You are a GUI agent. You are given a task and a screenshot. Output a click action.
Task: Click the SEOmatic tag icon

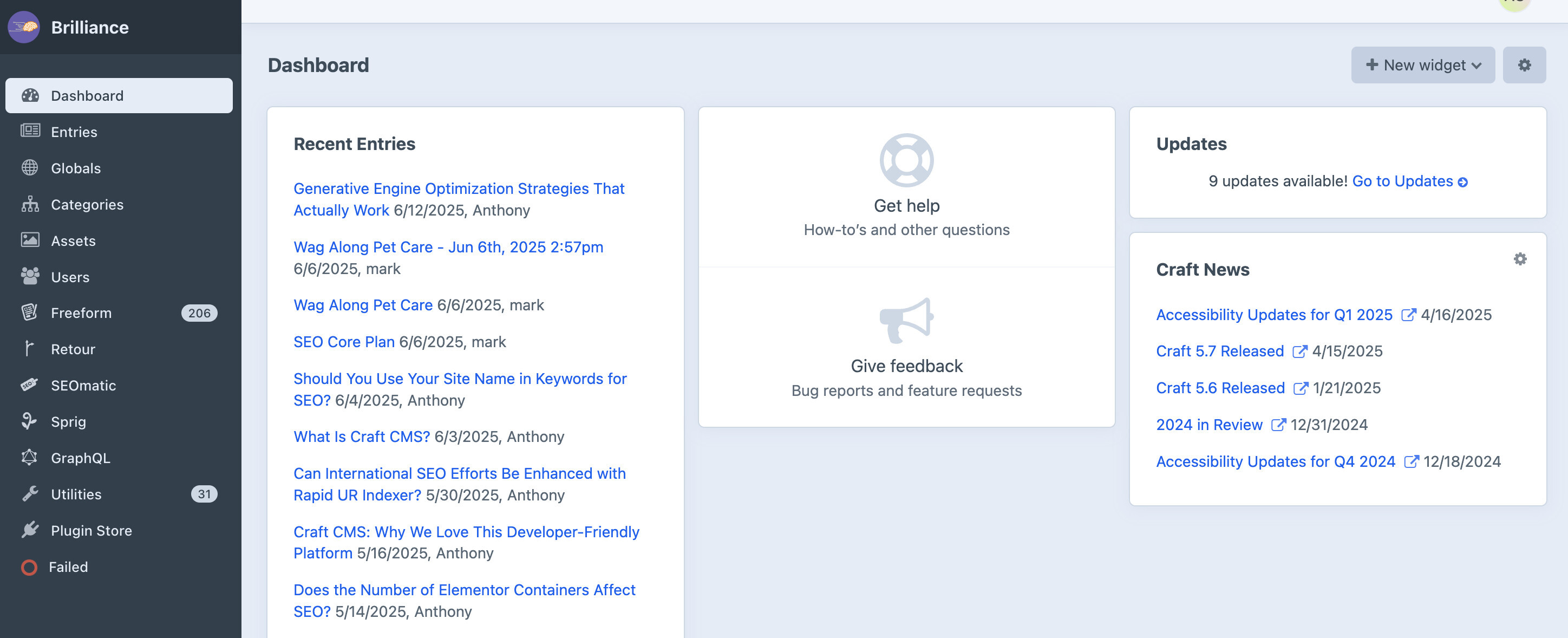(x=29, y=385)
